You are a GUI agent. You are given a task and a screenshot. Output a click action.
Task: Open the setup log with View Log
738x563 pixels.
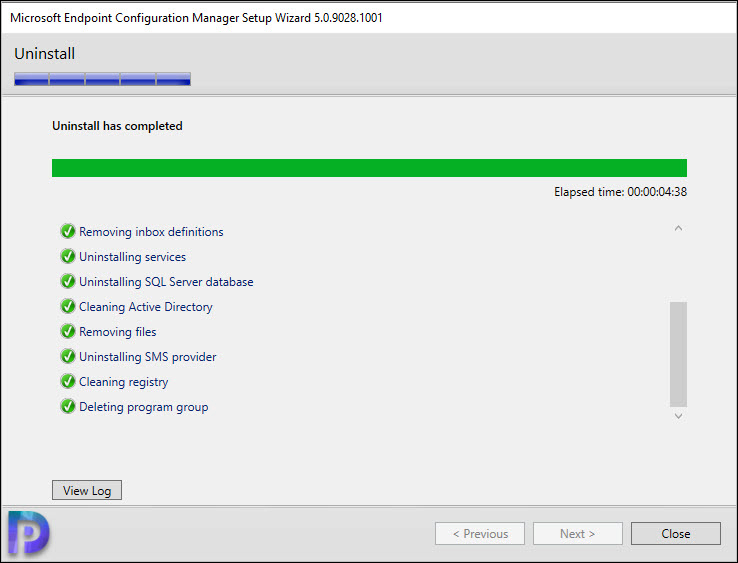pos(87,490)
